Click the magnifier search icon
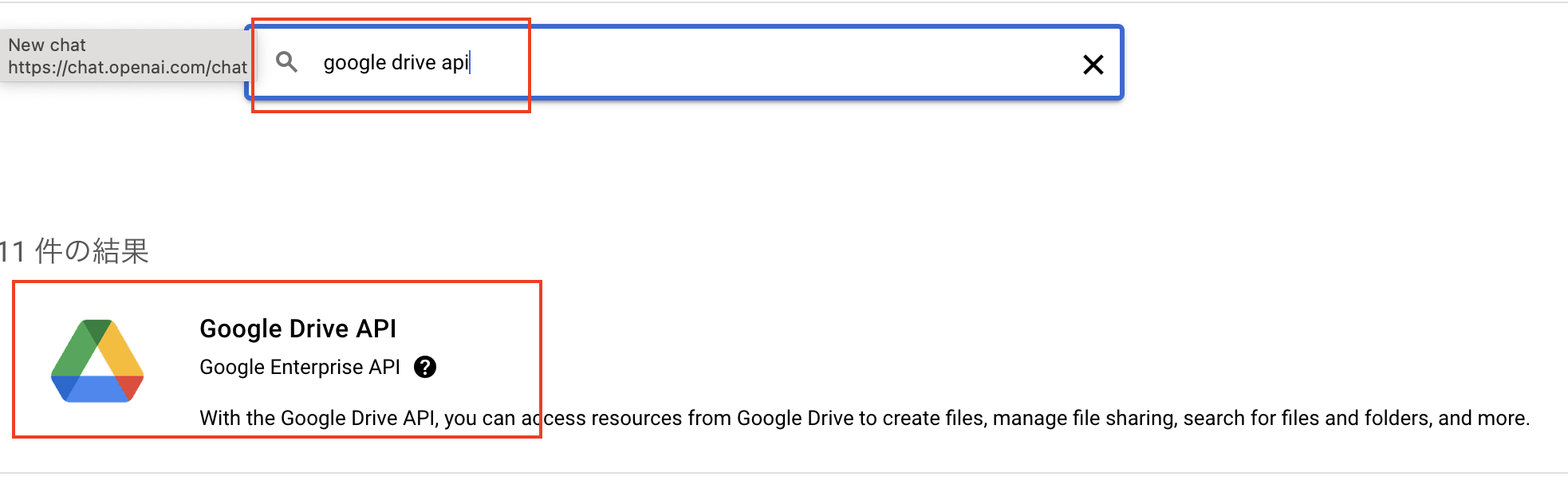1568x504 pixels. 286,62
